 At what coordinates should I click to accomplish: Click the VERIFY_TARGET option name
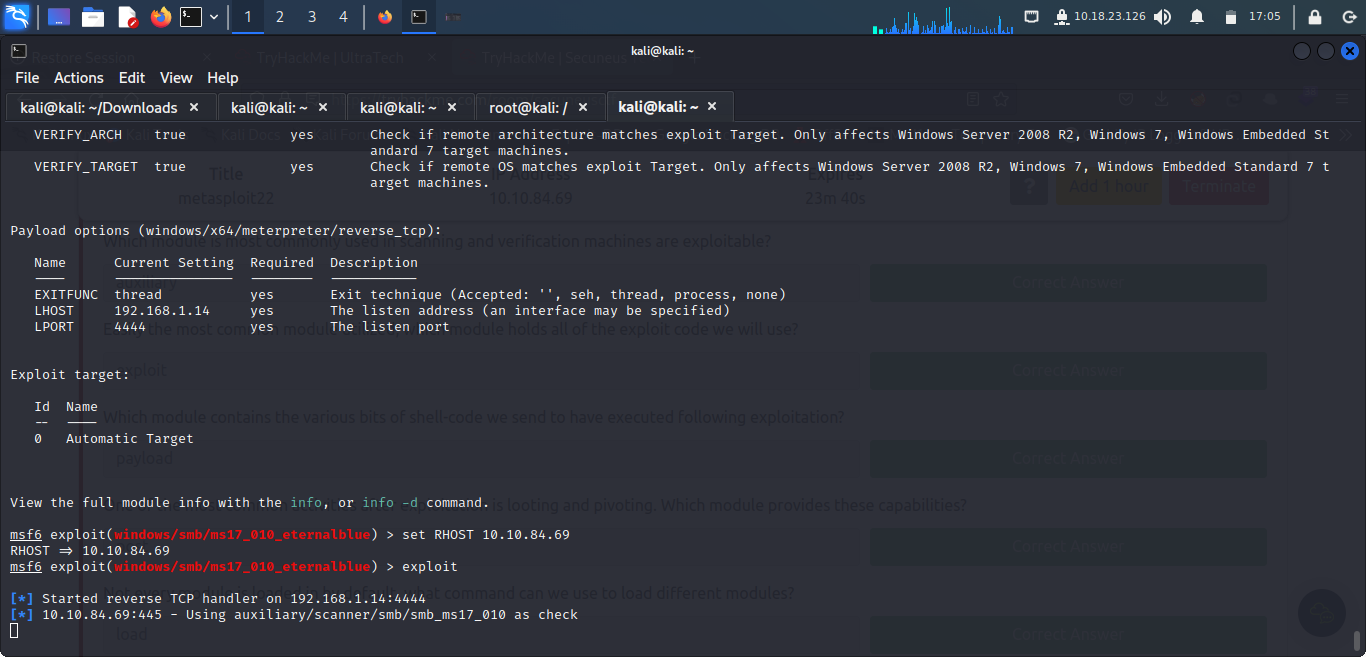pos(86,167)
